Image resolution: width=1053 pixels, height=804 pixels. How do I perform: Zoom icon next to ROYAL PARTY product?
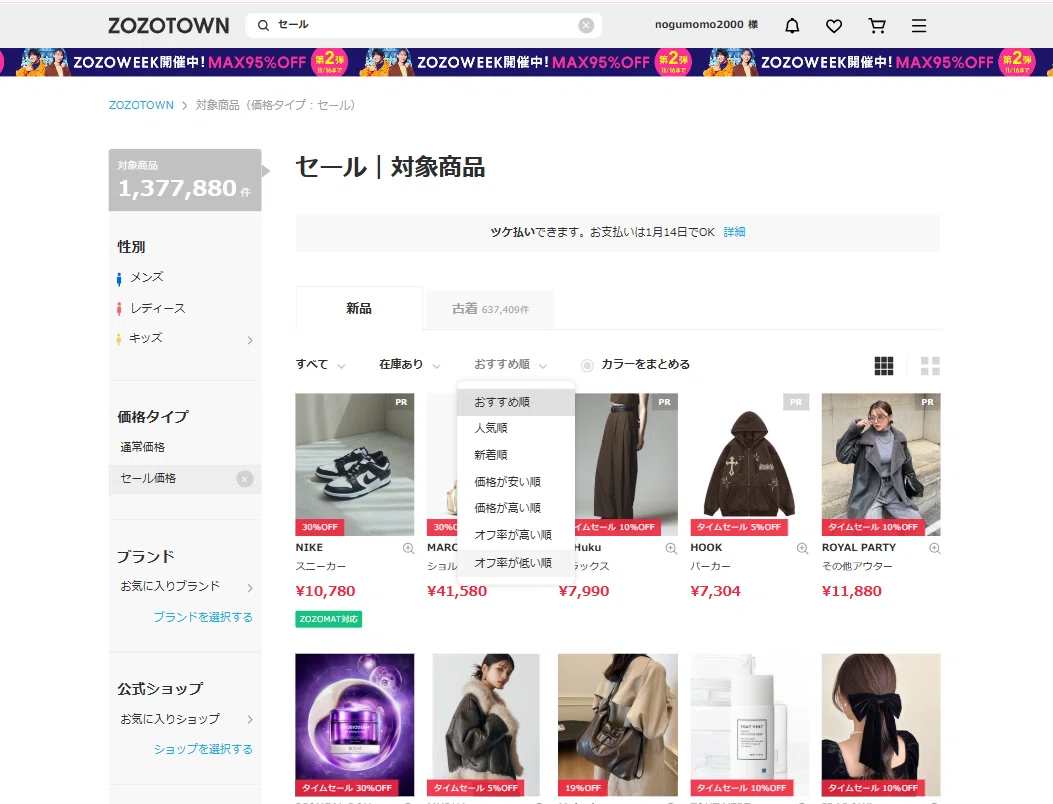click(x=934, y=548)
